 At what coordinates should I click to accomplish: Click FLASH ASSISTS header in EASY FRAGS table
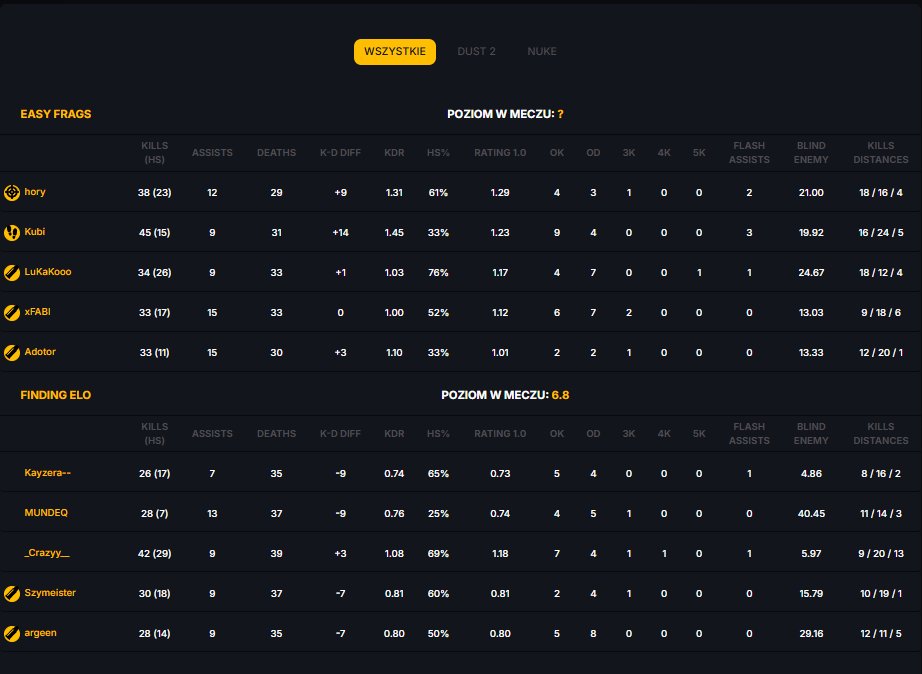click(749, 152)
